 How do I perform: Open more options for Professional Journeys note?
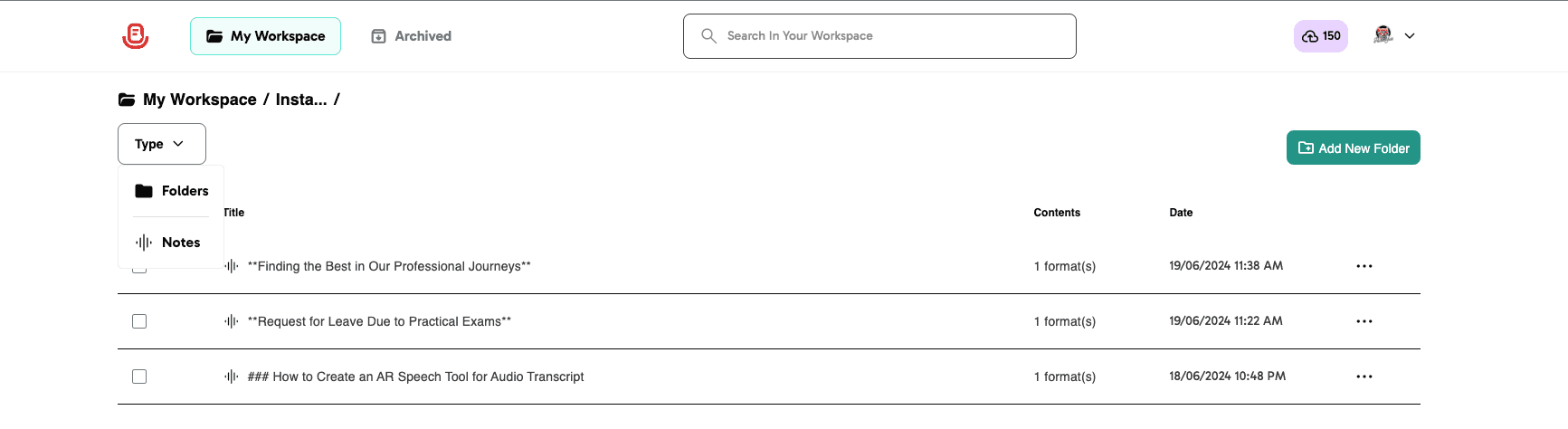(1364, 266)
